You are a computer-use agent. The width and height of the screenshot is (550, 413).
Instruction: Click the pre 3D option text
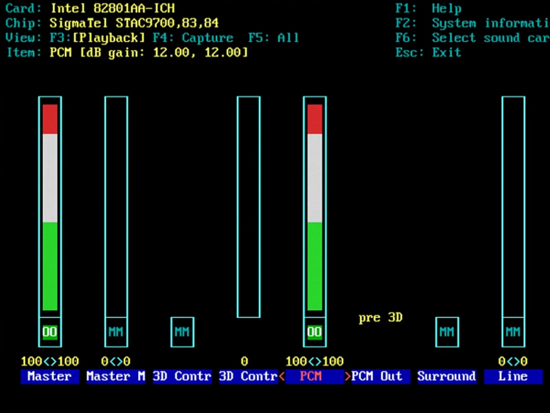381,318
